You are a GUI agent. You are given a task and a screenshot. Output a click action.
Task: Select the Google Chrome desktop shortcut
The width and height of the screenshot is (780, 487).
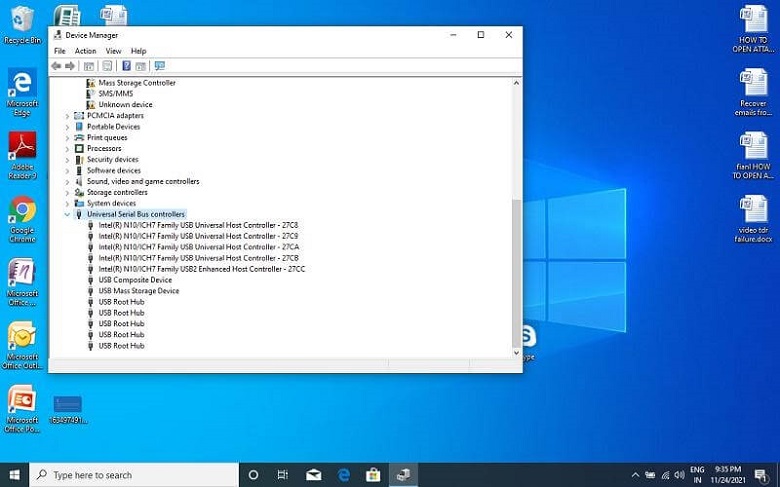tap(22, 219)
